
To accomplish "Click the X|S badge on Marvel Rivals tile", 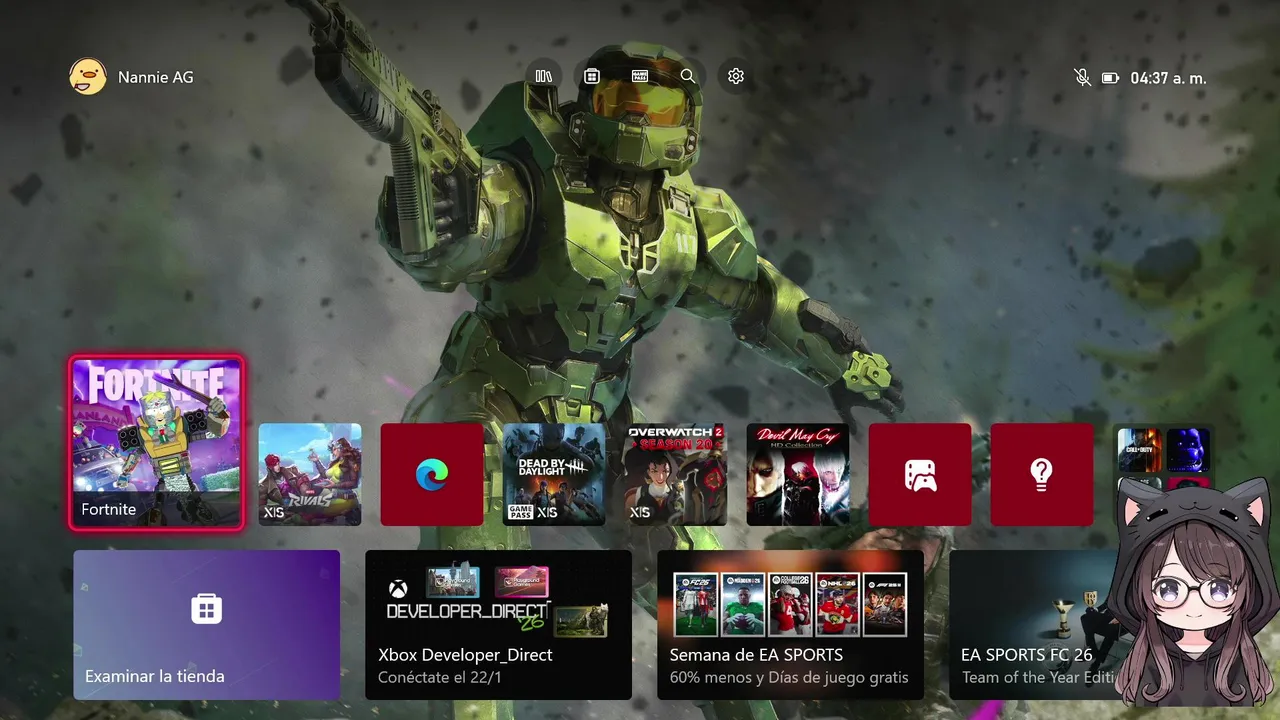I will click(274, 512).
